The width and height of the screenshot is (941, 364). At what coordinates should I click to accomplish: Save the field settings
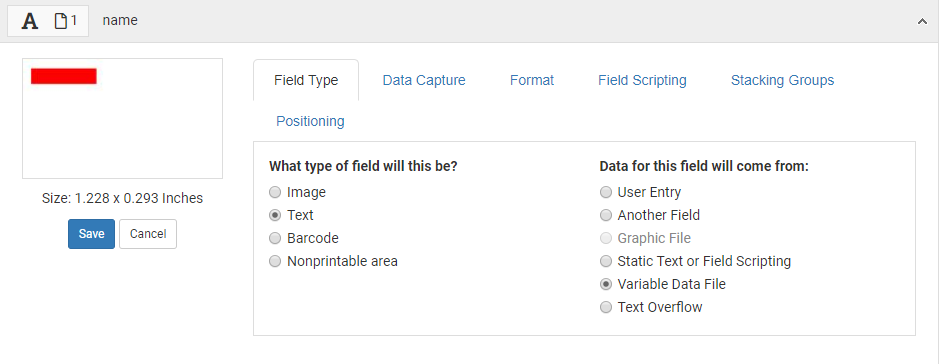pyautogui.click(x=91, y=234)
